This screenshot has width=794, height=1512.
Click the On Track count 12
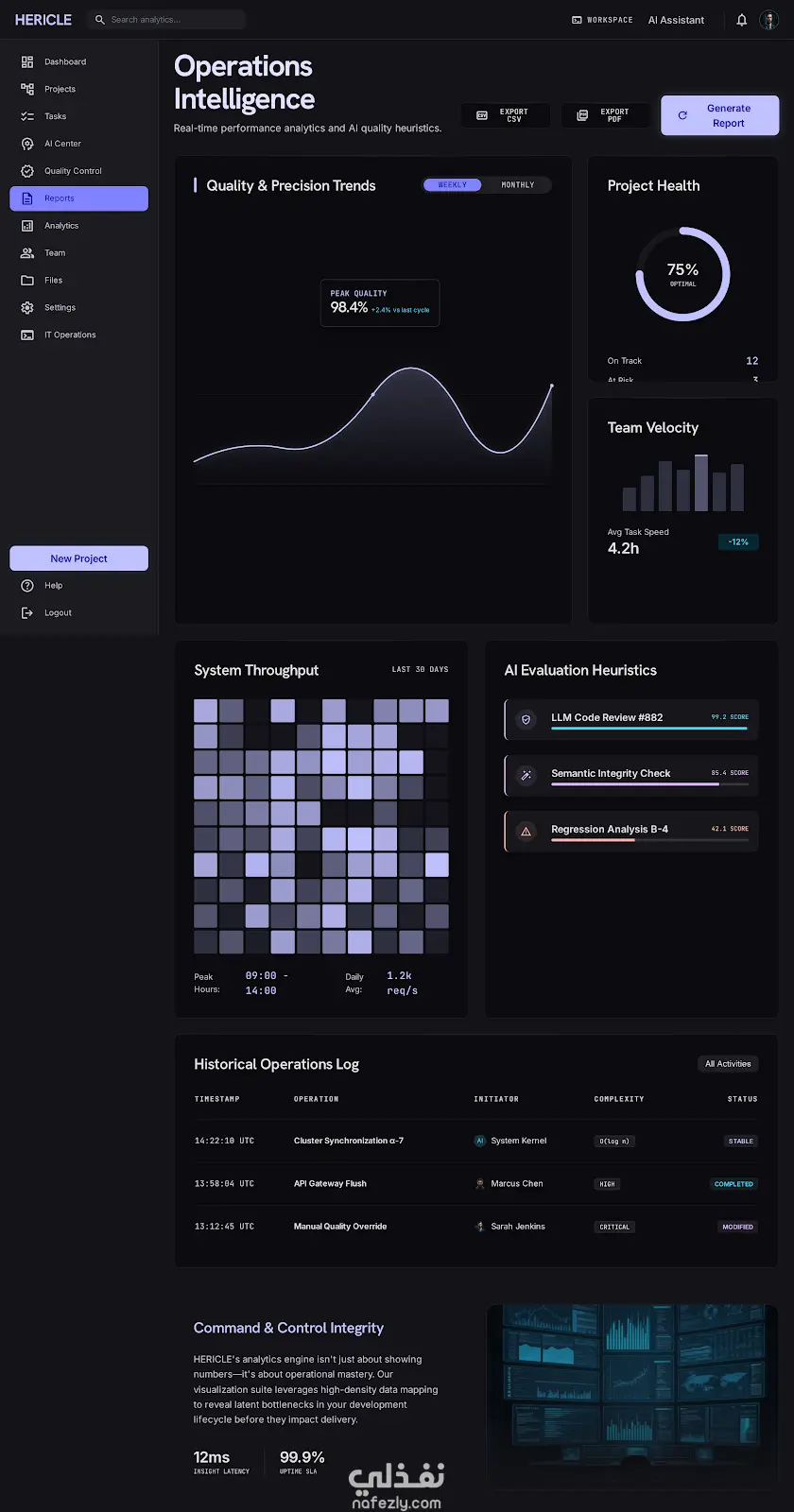click(752, 361)
